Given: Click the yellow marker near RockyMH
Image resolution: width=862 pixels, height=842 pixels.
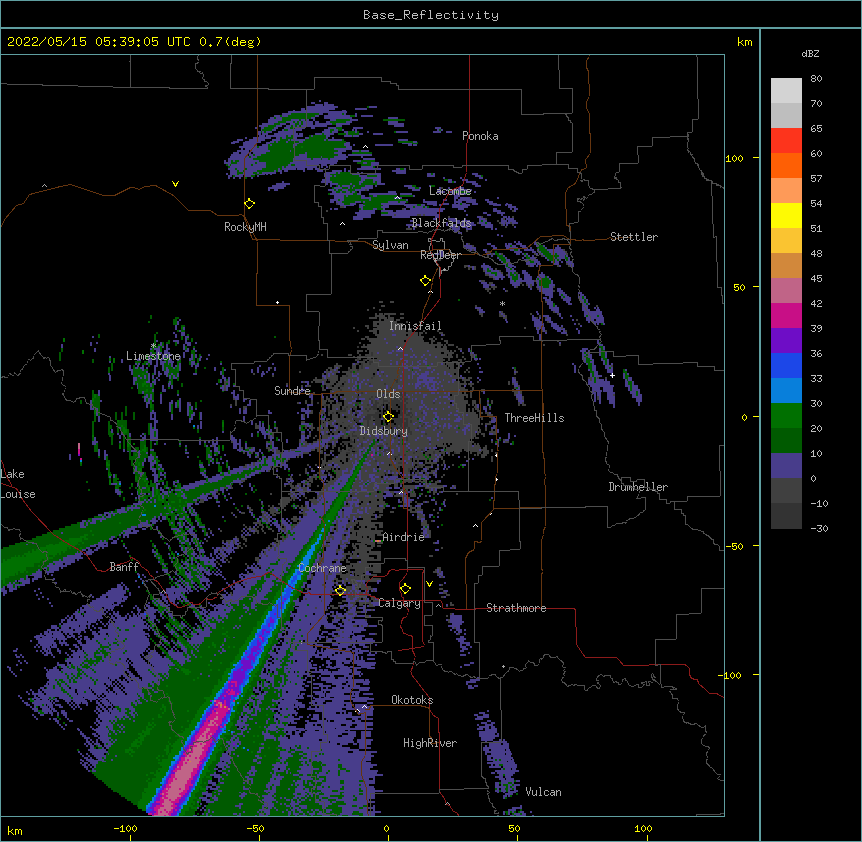Looking at the screenshot, I should (250, 204).
